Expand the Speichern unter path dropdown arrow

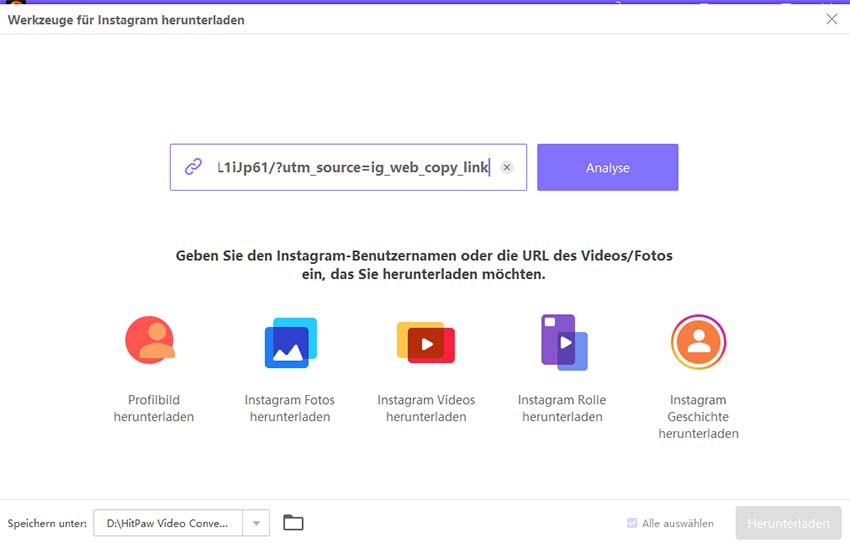(256, 523)
